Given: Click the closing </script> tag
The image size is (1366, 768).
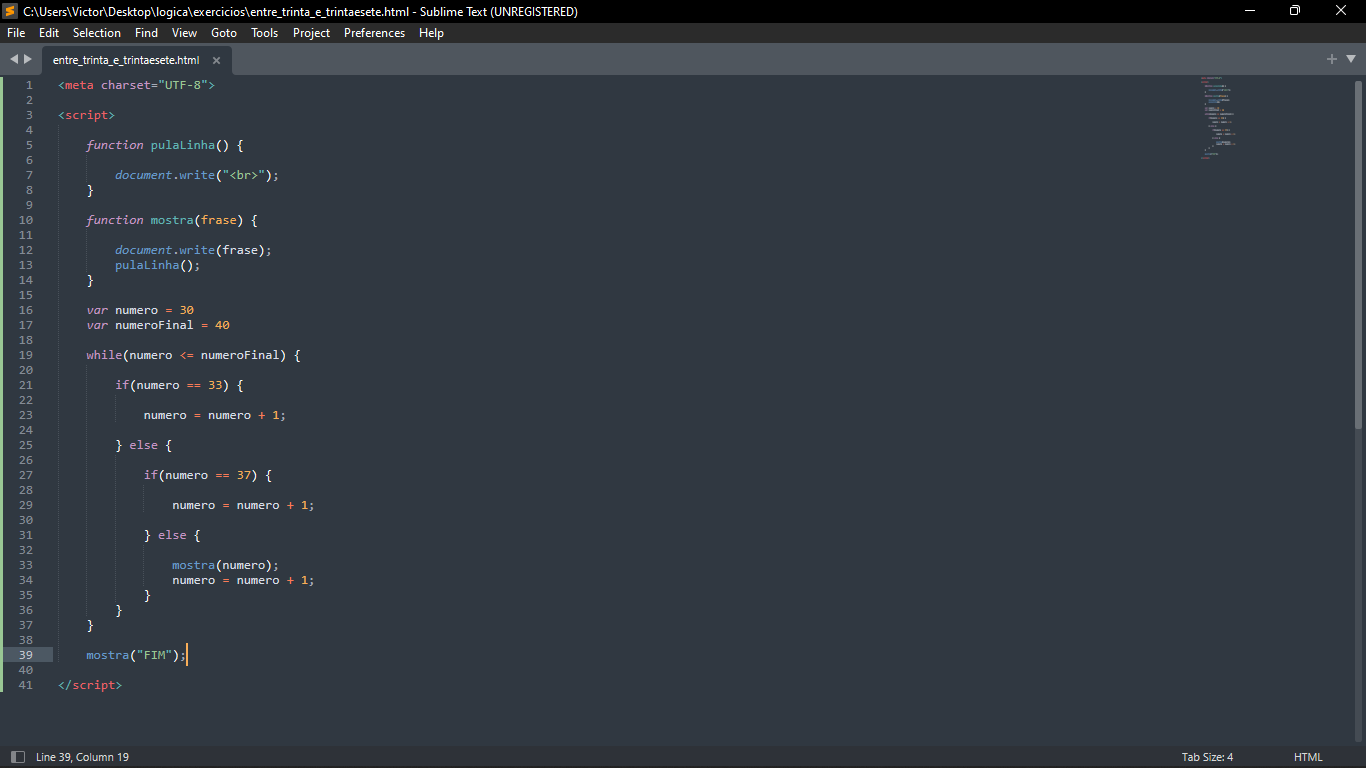Looking at the screenshot, I should [90, 685].
